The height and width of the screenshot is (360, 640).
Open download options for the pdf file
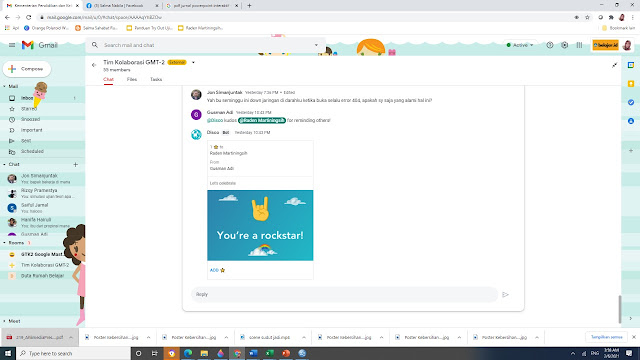click(71, 338)
